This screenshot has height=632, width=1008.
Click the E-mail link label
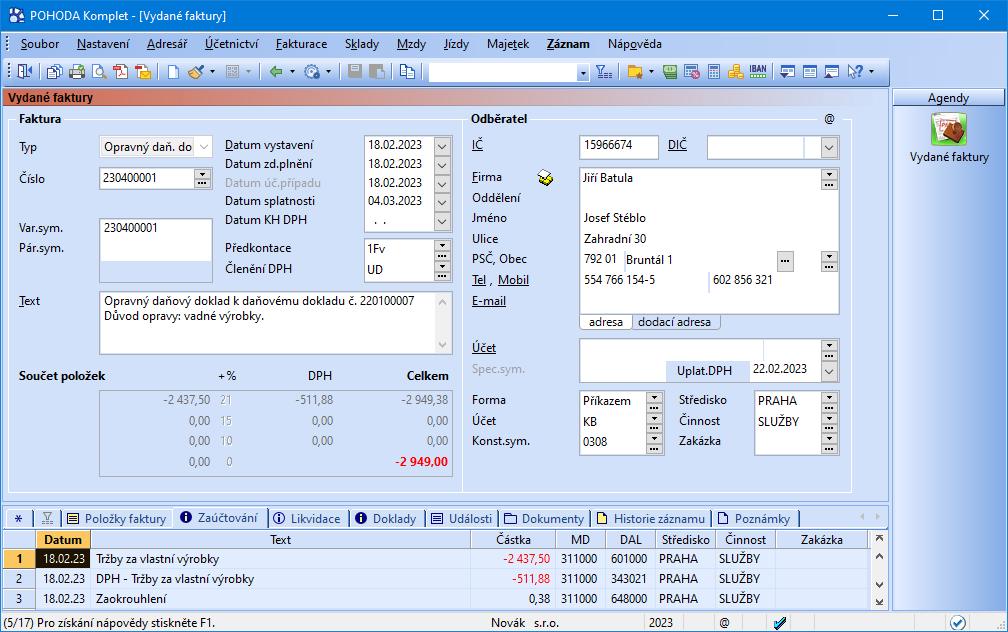[x=489, y=301]
